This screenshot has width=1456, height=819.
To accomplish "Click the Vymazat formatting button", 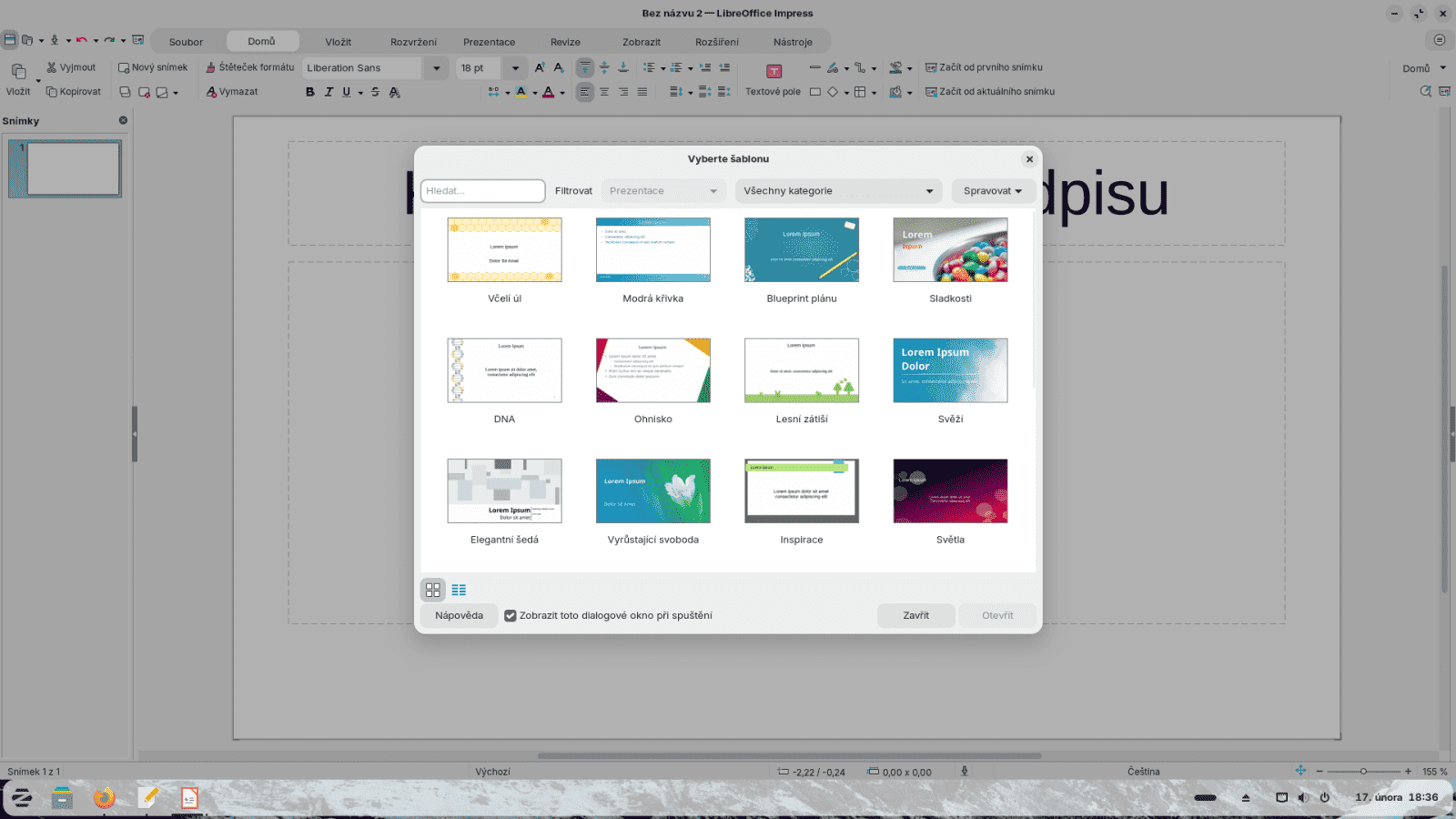I will point(232,92).
